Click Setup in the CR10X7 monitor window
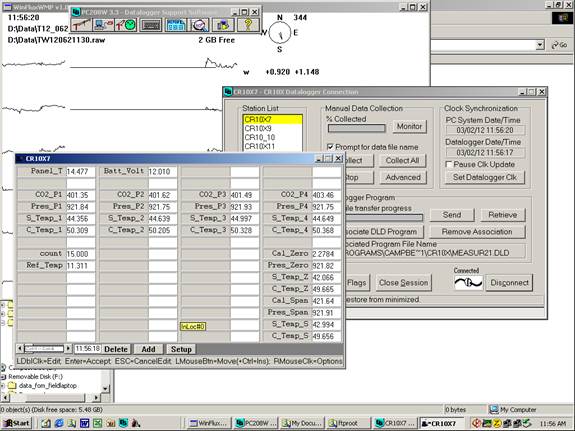Screen dimensions: 575x431 pos(181,349)
